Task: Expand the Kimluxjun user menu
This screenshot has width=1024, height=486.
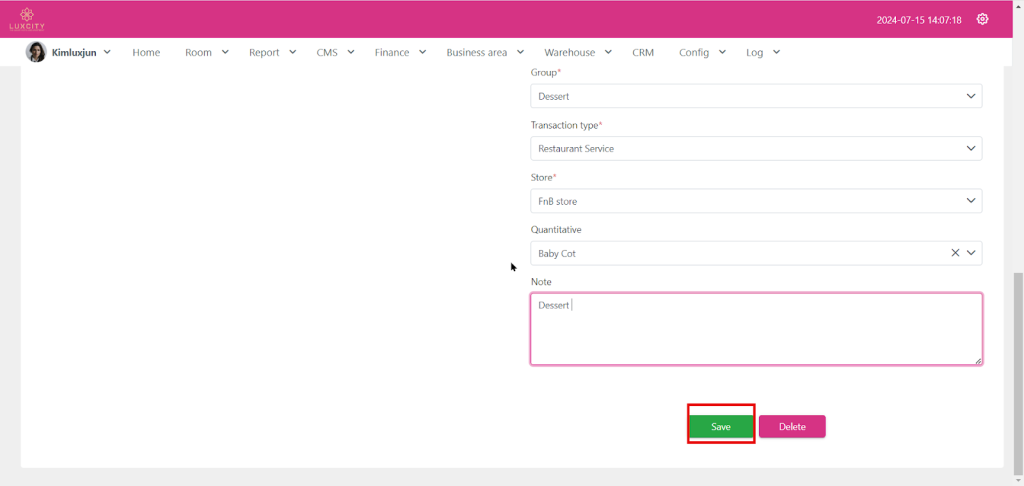Action: point(106,52)
